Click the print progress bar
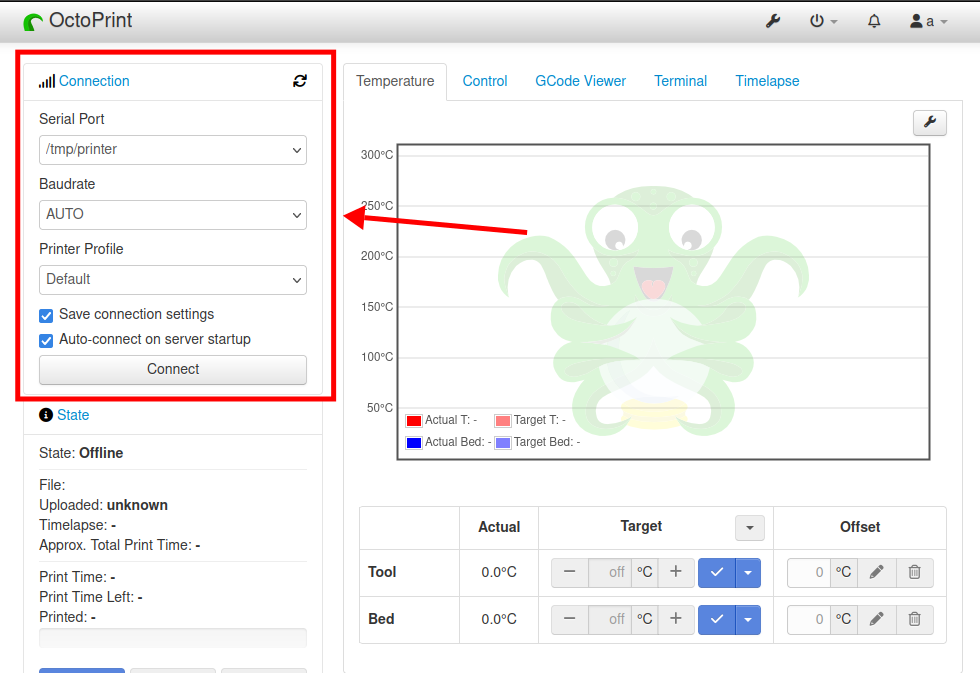Viewport: 980px width, 673px height. coord(172,638)
